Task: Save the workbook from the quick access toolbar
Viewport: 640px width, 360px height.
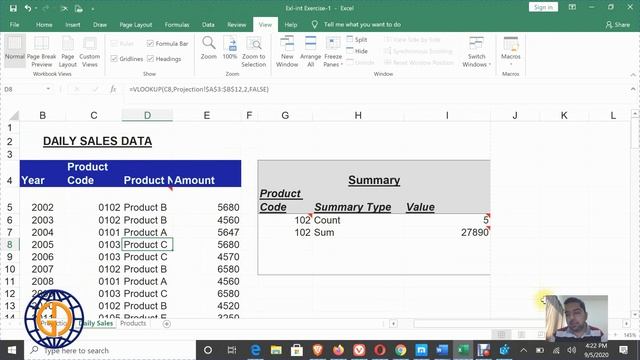Action: tap(13, 8)
